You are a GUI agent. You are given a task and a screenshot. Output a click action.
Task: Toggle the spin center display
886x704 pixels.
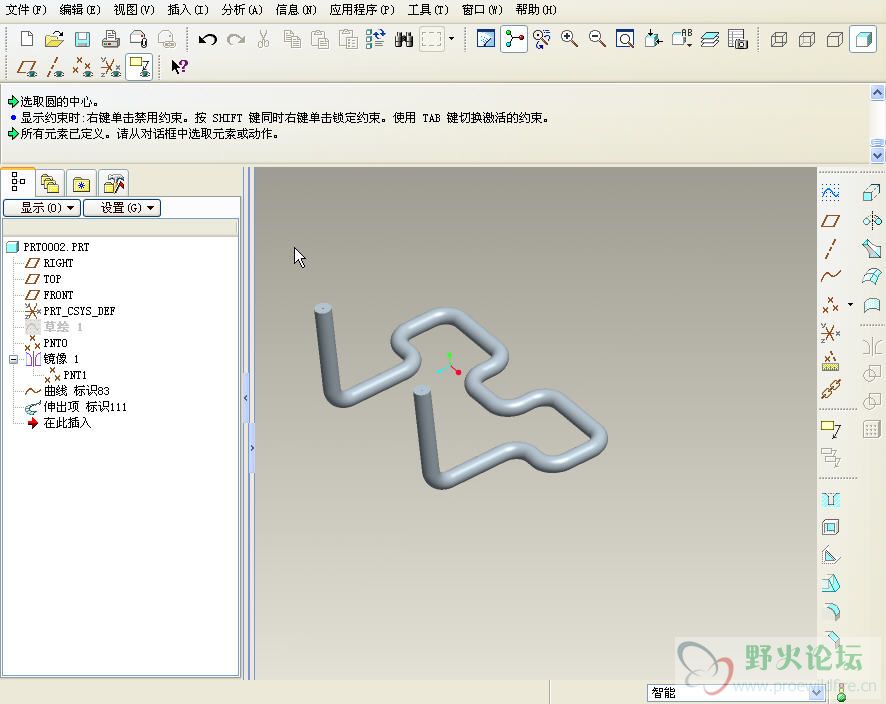pyautogui.click(x=514, y=39)
